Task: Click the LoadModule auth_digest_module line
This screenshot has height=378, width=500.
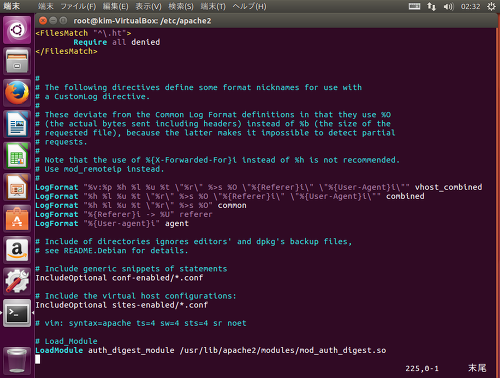Action: click(211, 350)
